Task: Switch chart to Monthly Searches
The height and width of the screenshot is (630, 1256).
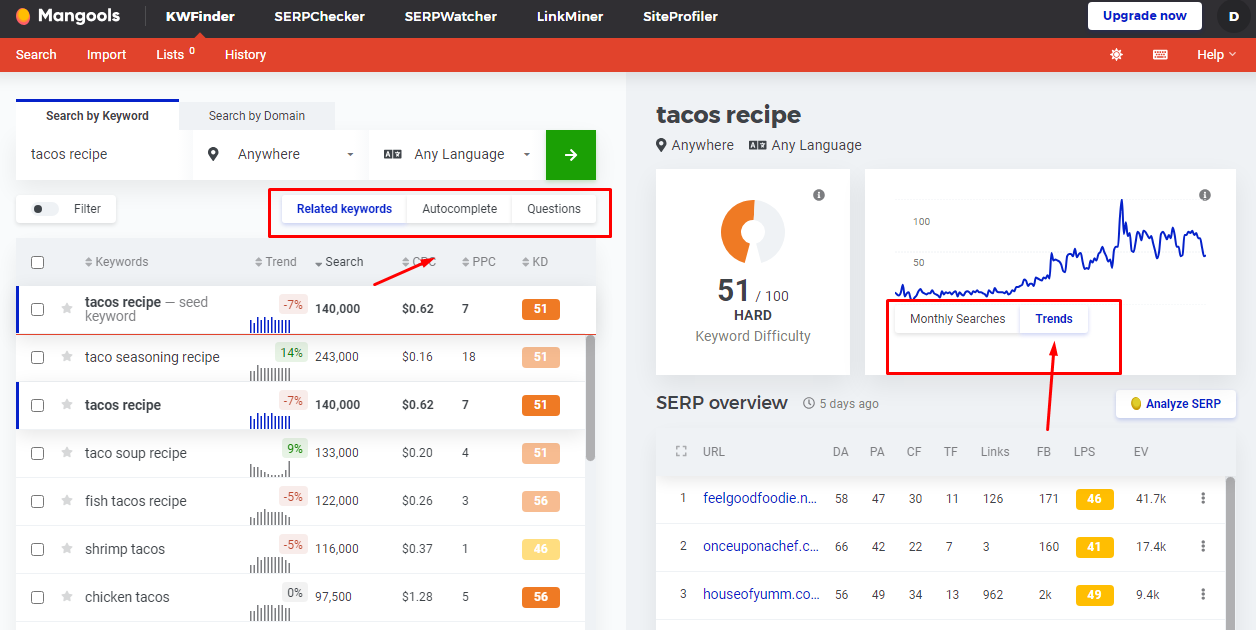Action: [957, 319]
